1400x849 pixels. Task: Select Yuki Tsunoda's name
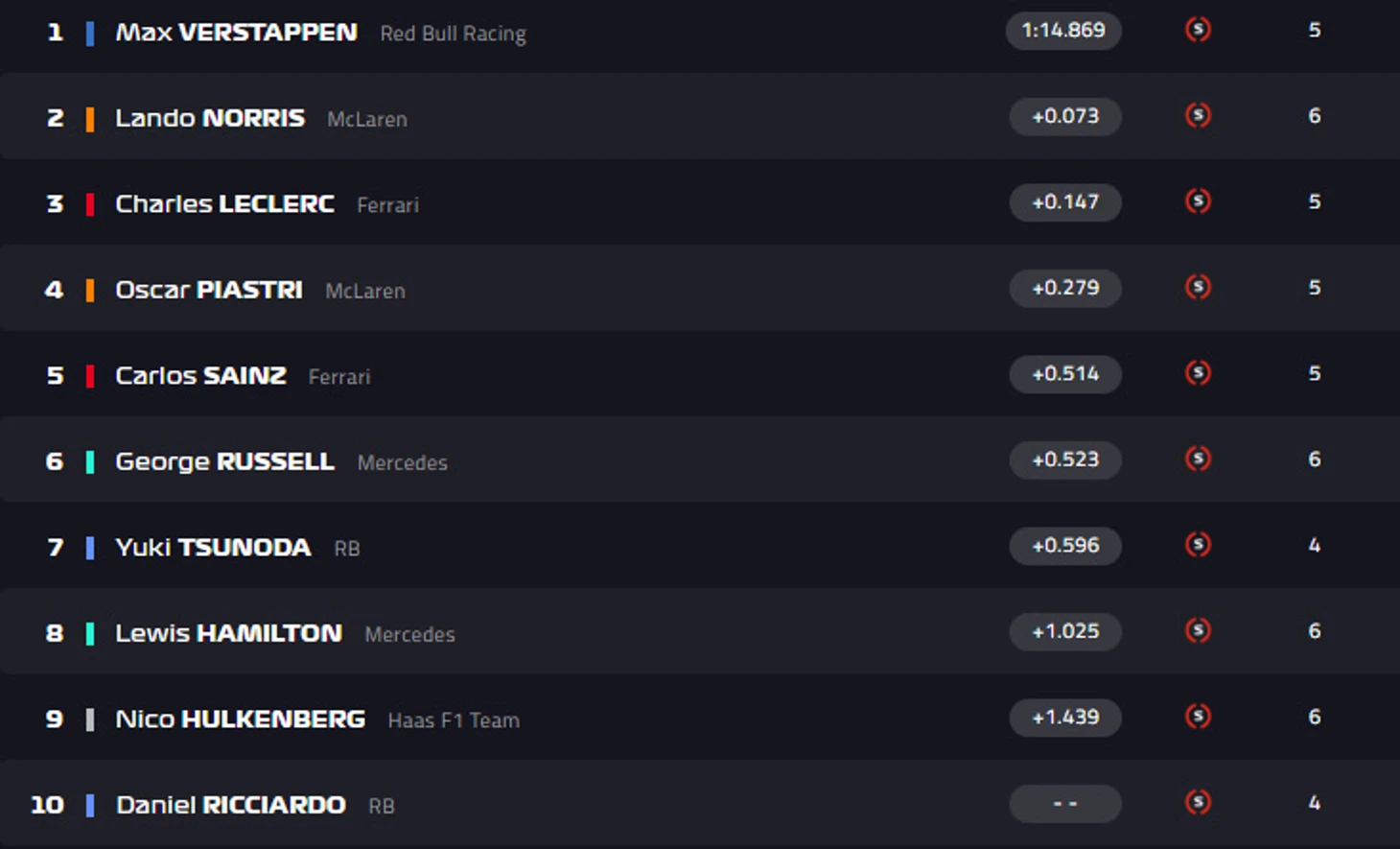(x=213, y=548)
